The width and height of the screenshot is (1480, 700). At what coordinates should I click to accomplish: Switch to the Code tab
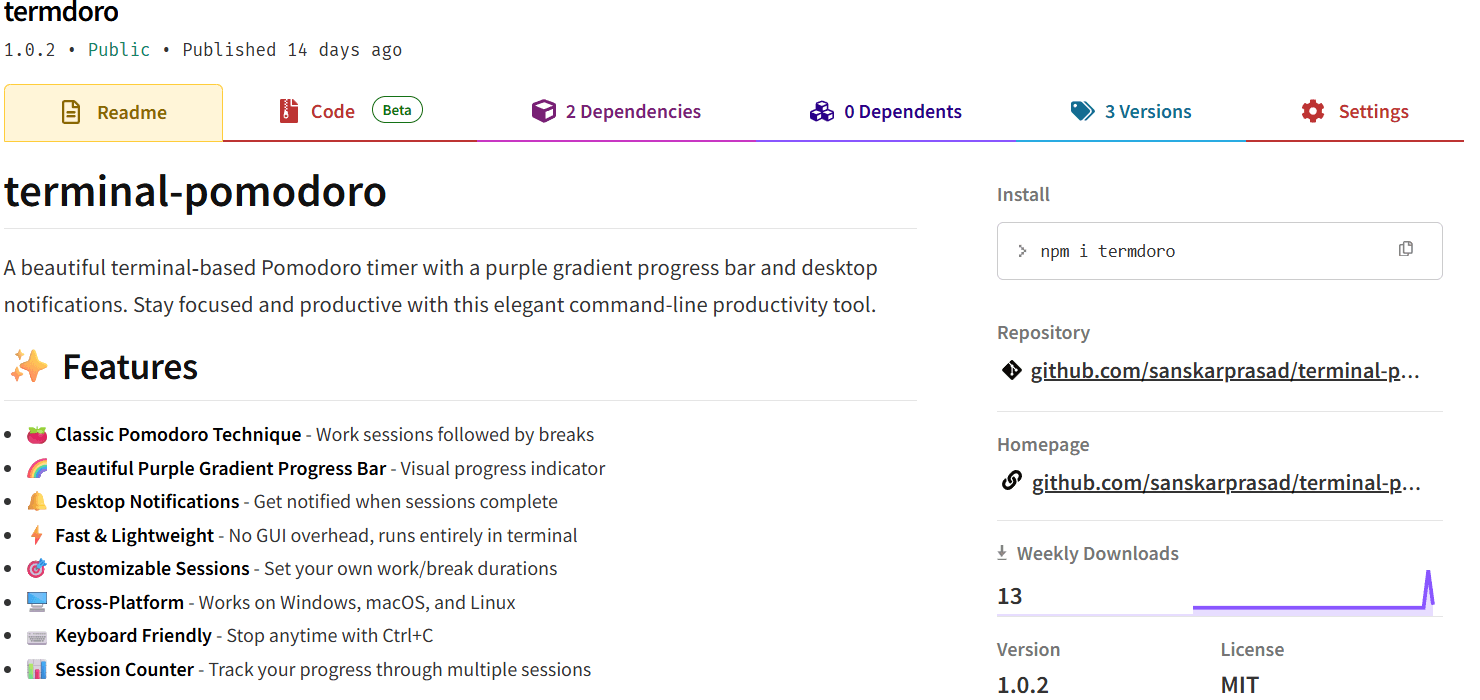click(333, 112)
